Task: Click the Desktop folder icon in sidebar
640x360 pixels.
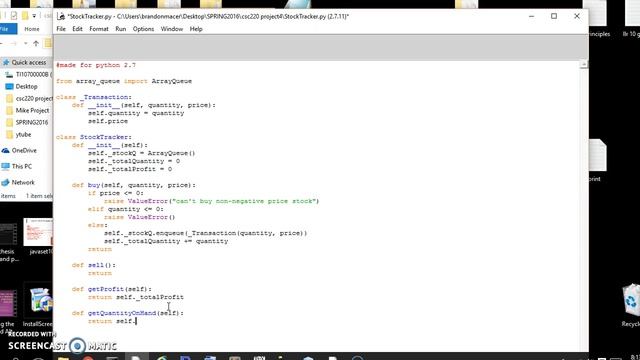Action: [x=9, y=87]
